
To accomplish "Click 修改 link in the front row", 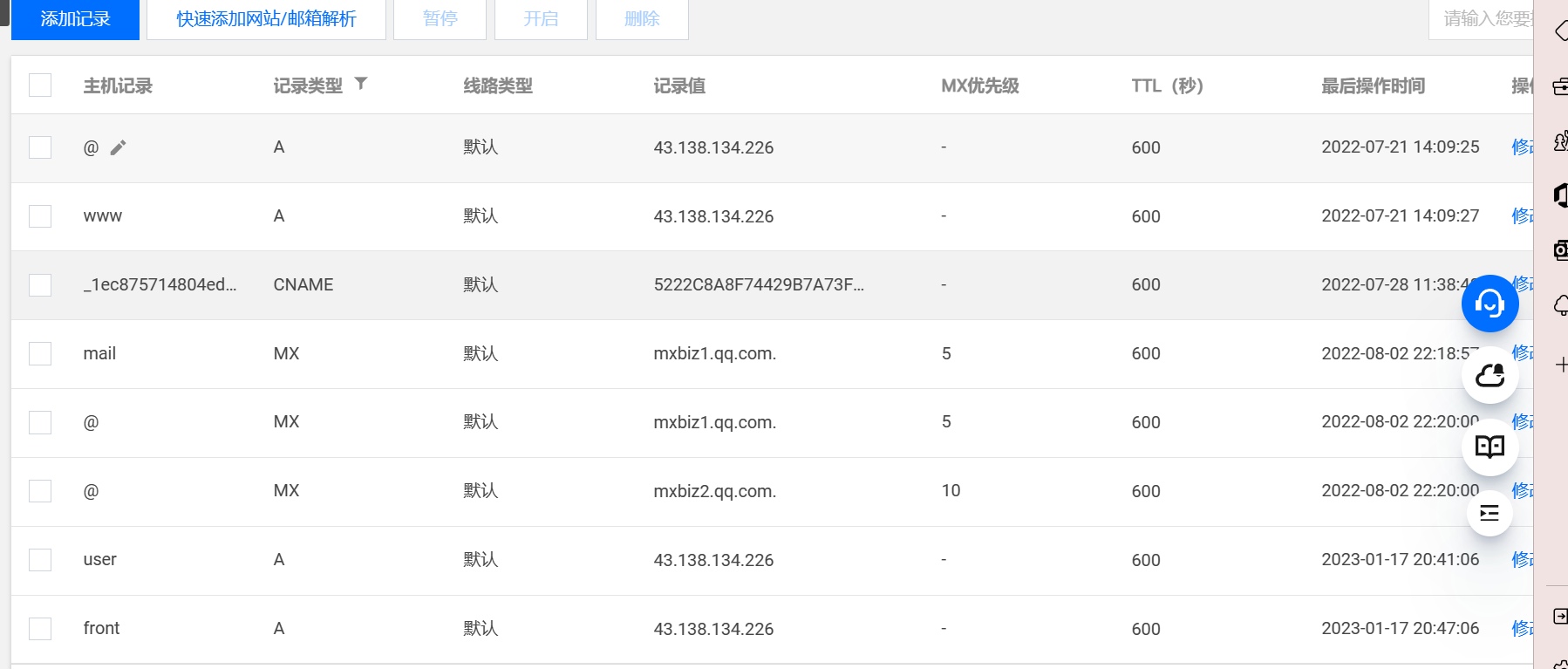I will 1522,629.
